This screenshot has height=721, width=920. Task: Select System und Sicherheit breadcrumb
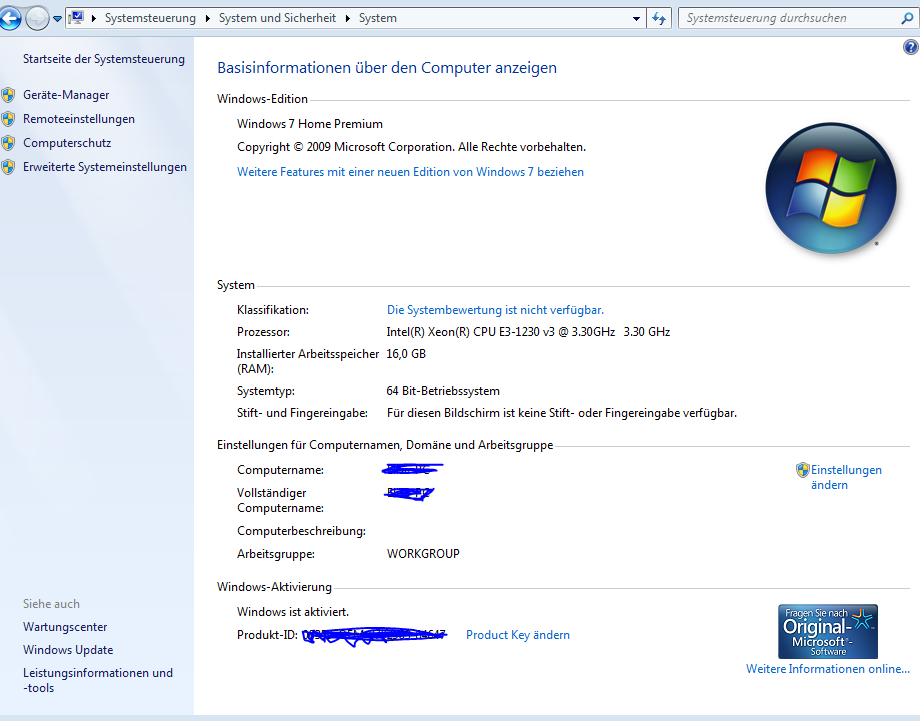coord(277,18)
